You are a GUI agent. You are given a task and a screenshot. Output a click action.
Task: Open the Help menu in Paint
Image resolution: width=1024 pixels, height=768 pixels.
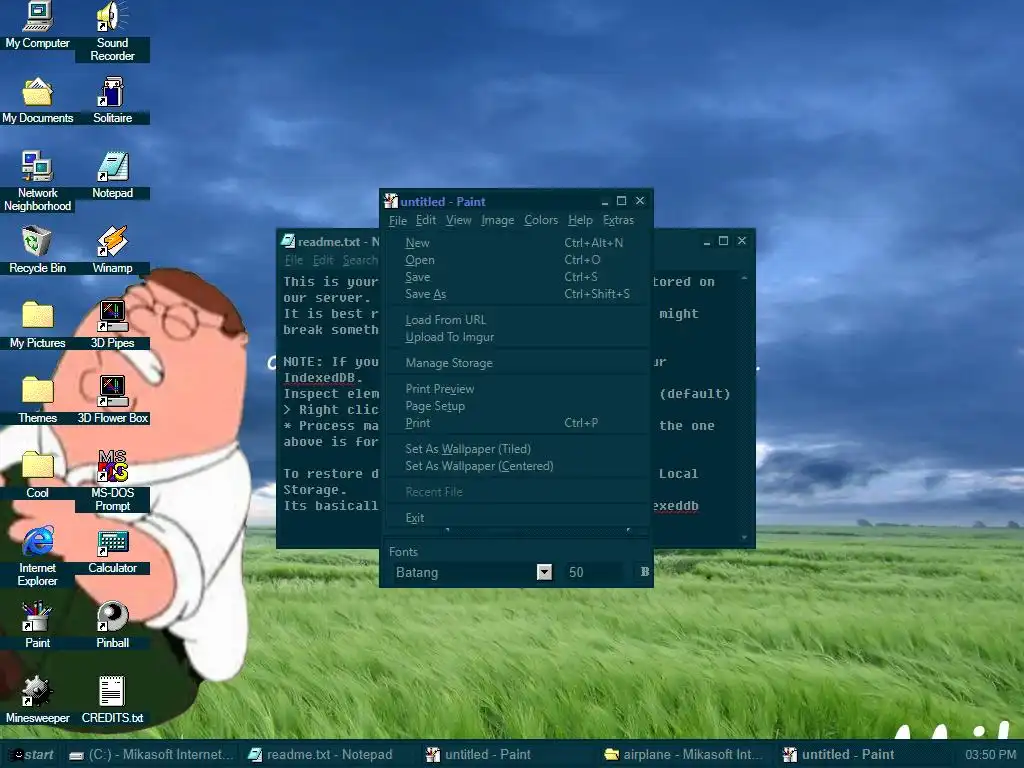580,221
